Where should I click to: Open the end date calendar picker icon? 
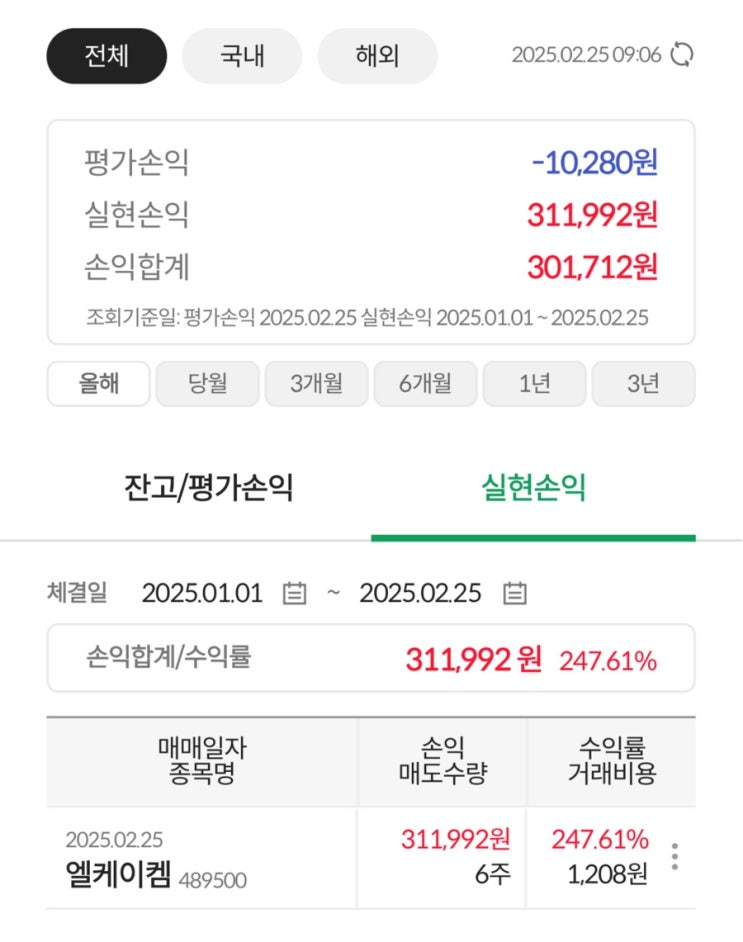(x=514, y=593)
